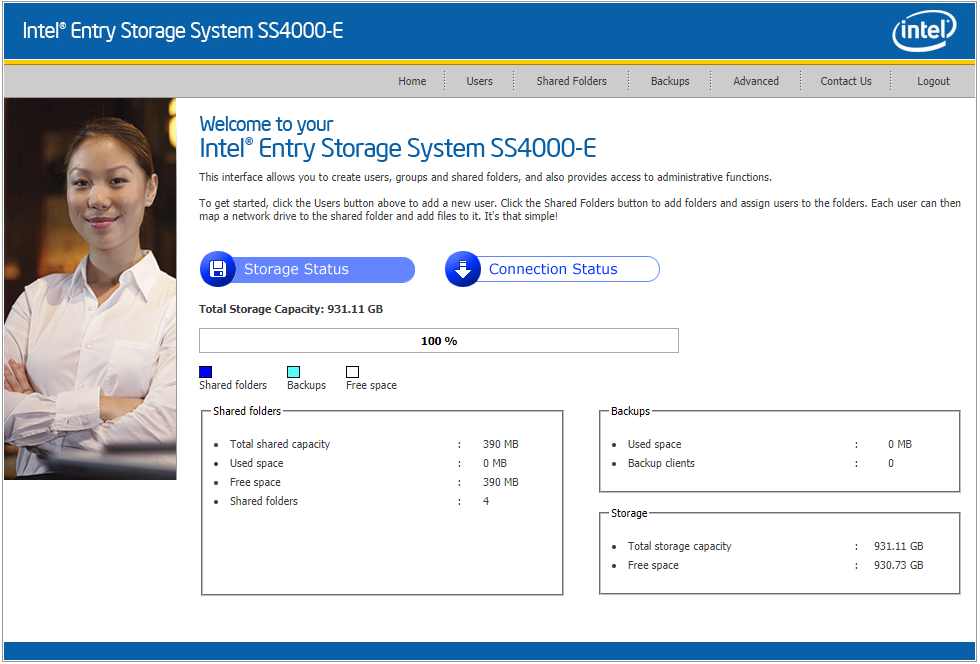This screenshot has width=980, height=664.
Task: Click the Storage Status button label
Action: pos(296,269)
